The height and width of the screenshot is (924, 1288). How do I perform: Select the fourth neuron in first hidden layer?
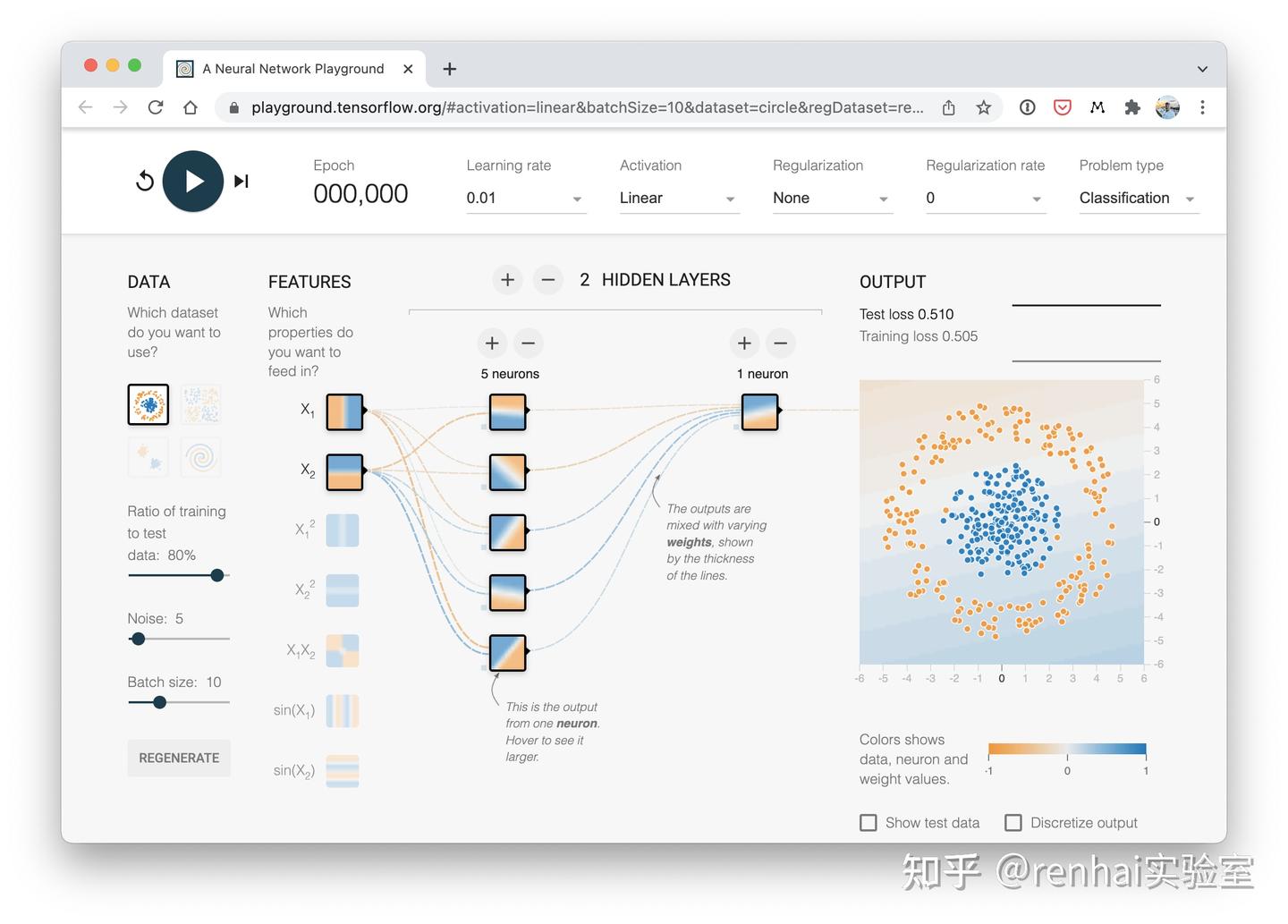tap(508, 592)
